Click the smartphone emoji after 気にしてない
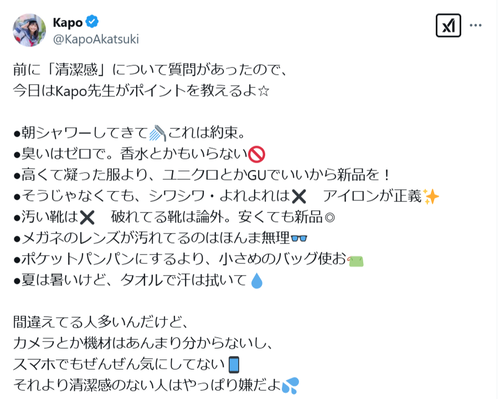This screenshot has height=399, width=500. [234, 364]
